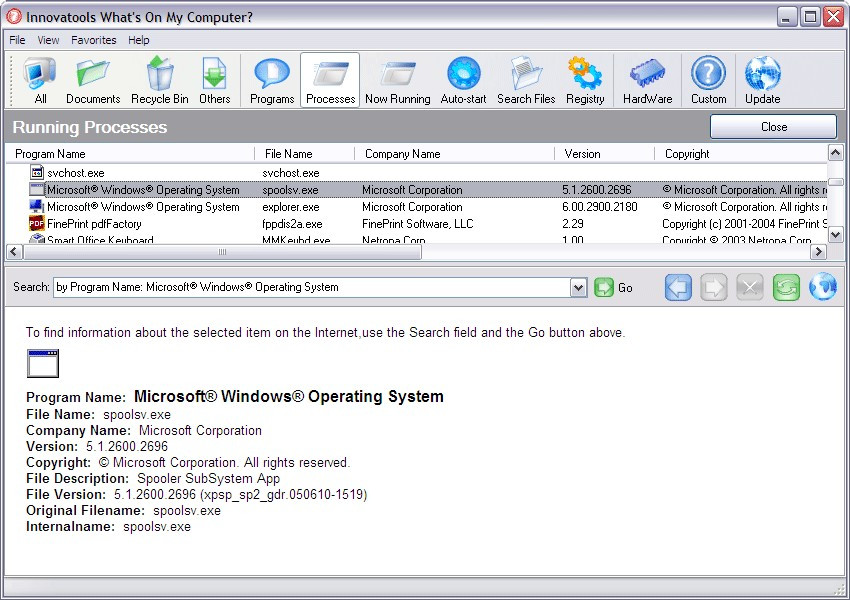Show Documents category
Screen dimensions: 850x600
pyautogui.click(x=93, y=80)
